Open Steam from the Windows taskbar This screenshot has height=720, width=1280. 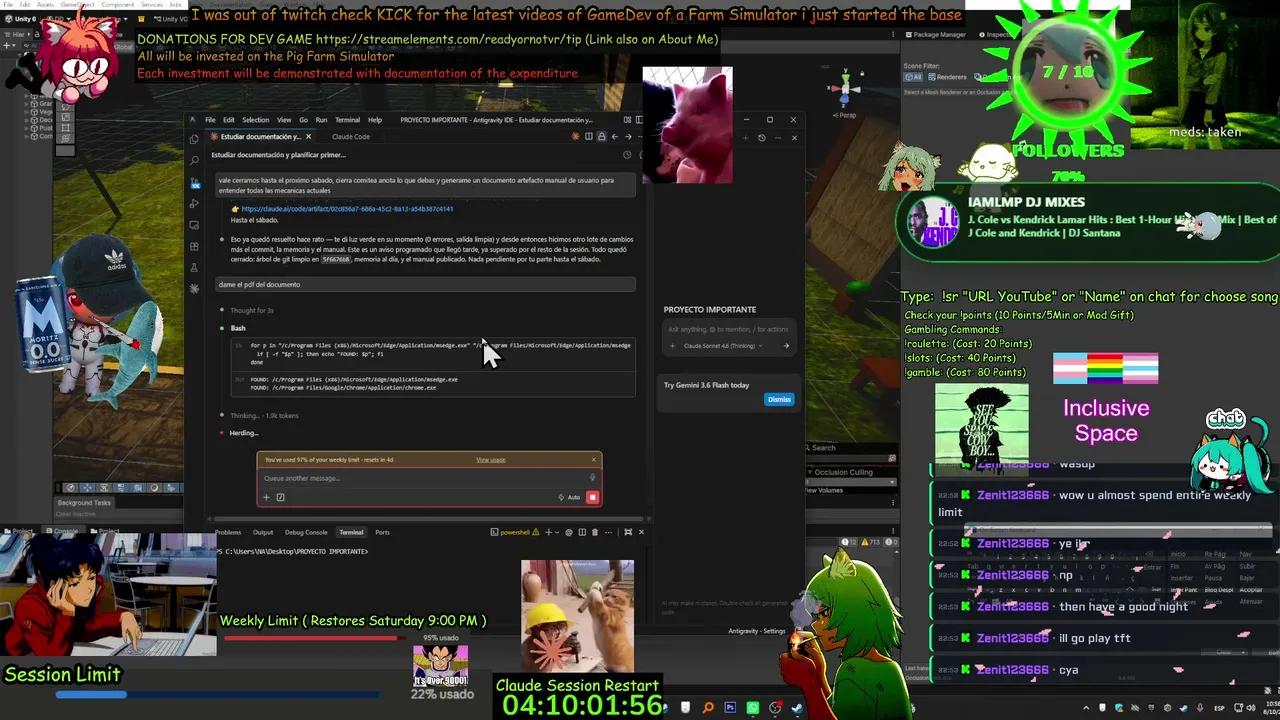796,708
